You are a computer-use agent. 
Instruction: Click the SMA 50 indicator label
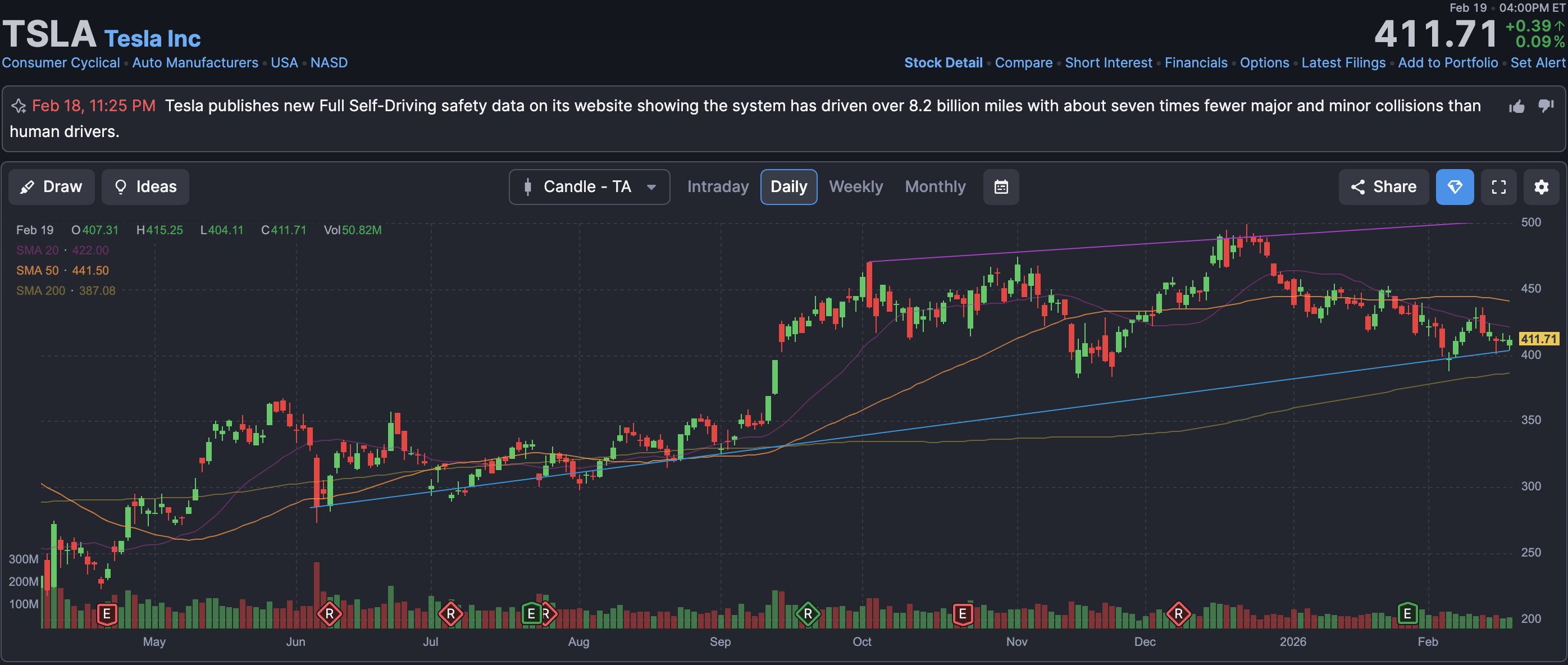(x=38, y=270)
